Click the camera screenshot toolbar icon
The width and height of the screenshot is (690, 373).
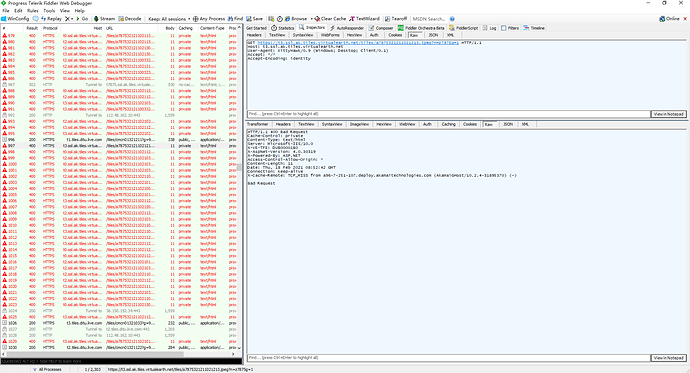271,19
